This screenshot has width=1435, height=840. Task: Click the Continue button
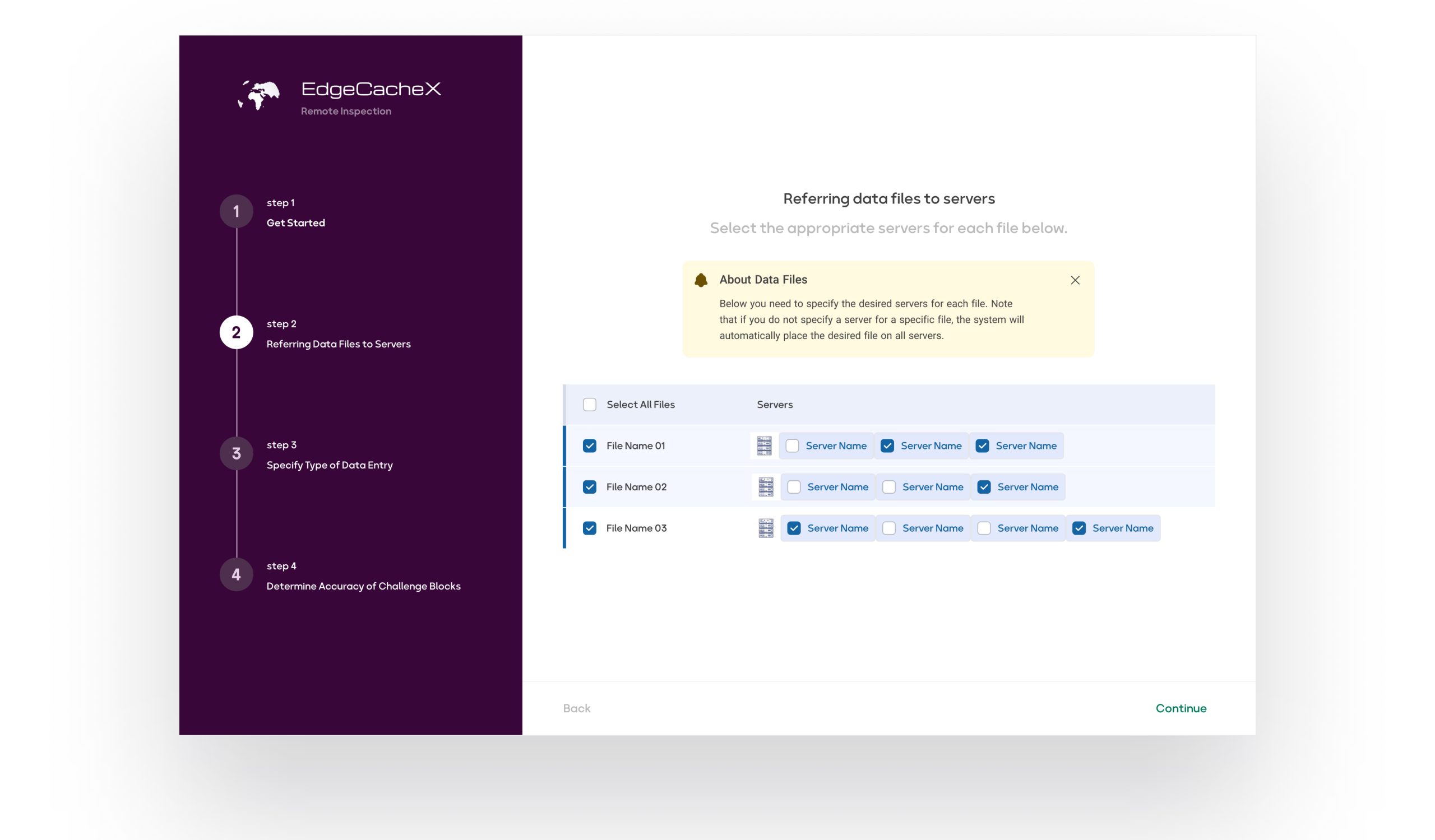tap(1181, 708)
